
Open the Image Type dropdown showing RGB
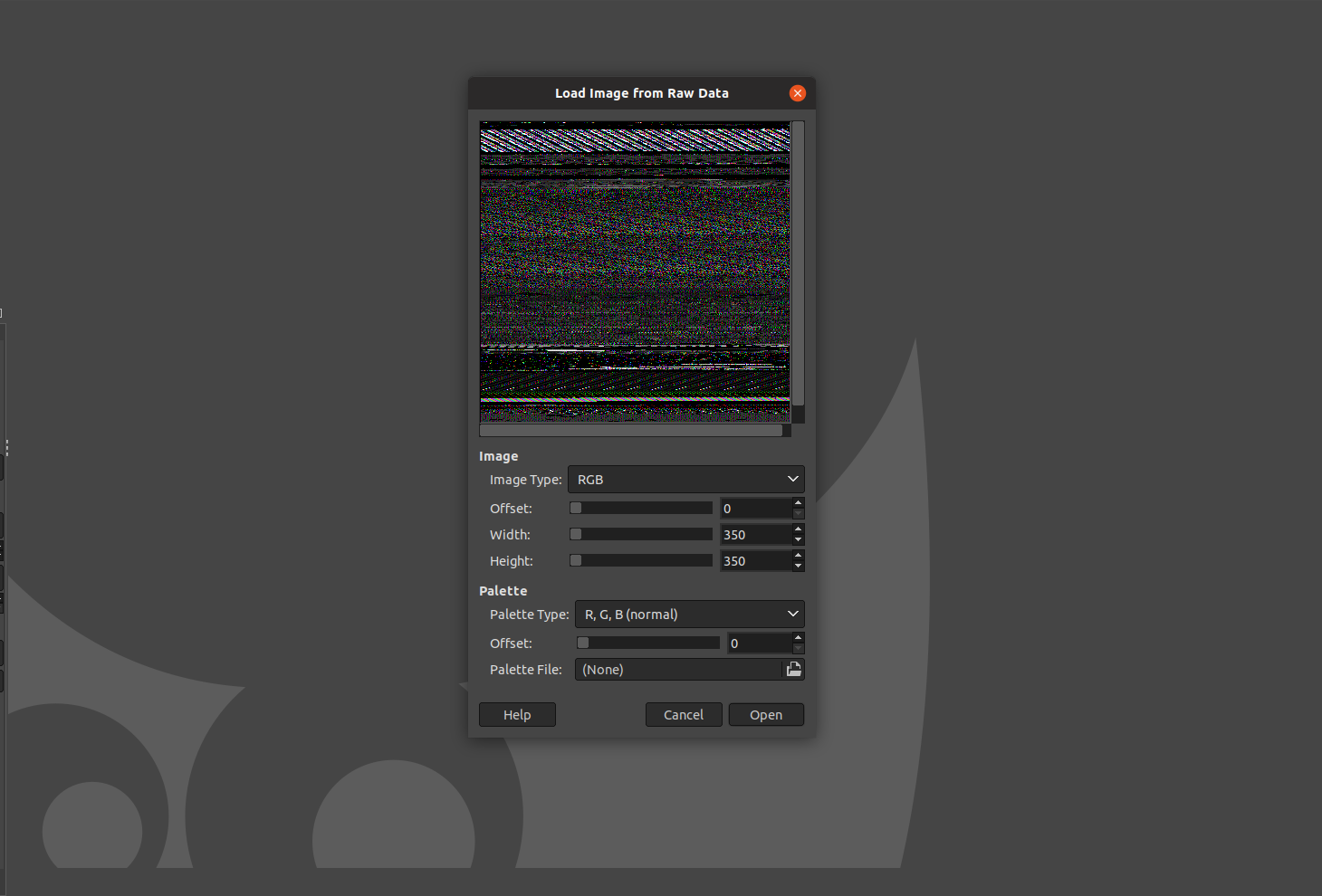685,480
